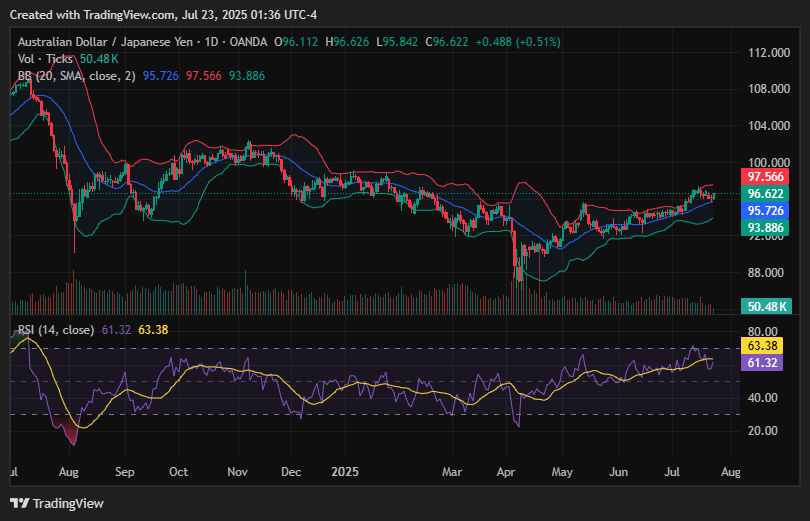Select the Vol · Ticks indicator label

(x=45, y=59)
